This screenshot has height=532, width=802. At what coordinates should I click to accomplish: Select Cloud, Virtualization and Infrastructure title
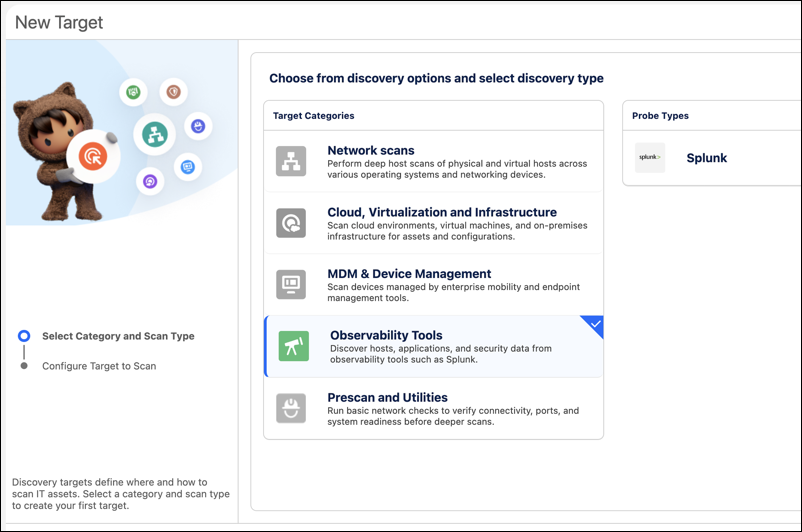tap(442, 212)
